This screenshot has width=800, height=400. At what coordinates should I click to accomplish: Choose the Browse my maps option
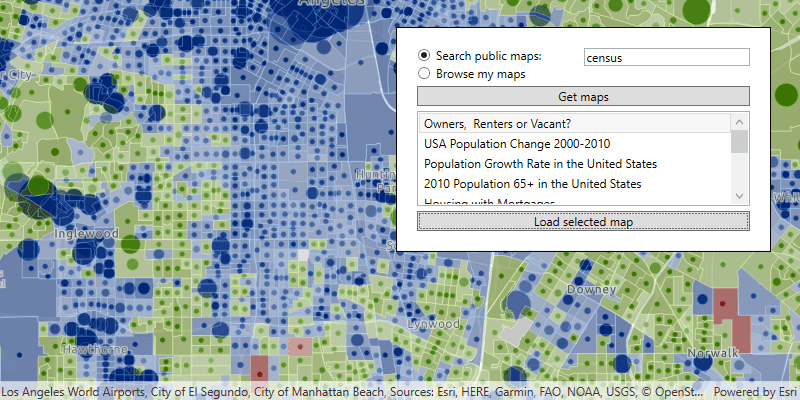tap(424, 74)
